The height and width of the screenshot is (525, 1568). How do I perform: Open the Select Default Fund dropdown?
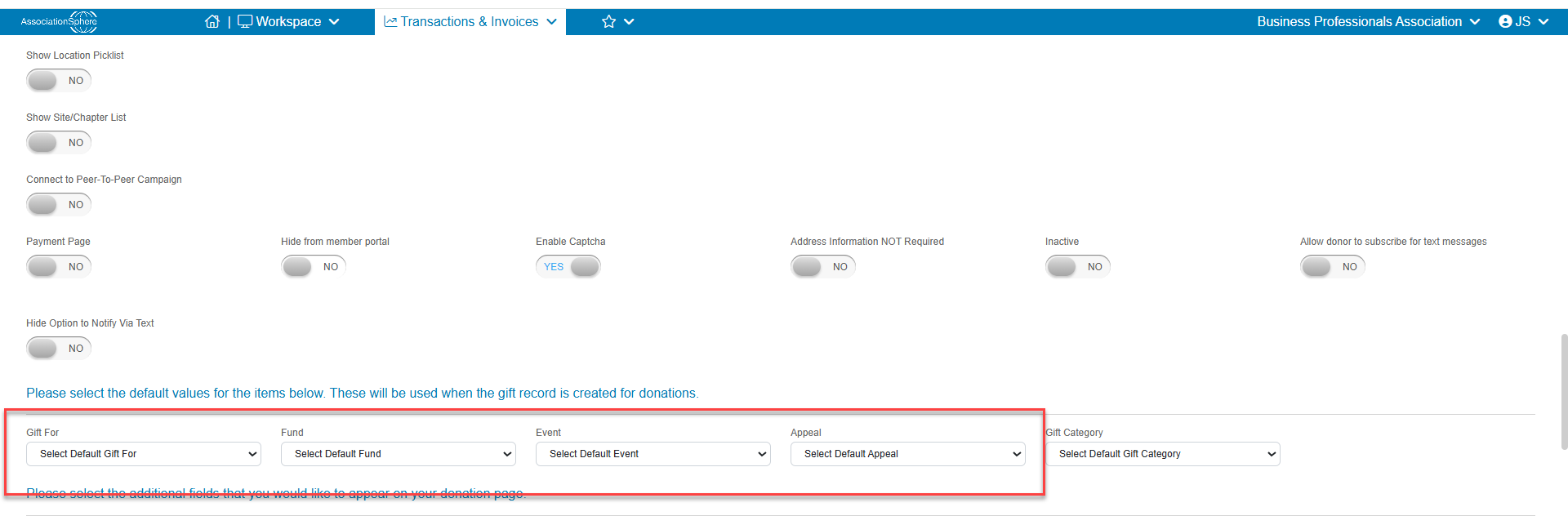pos(399,454)
